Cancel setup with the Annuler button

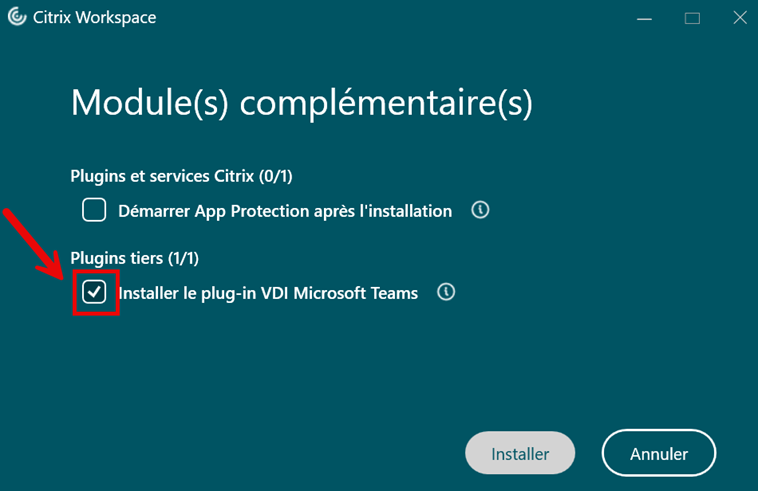click(659, 453)
